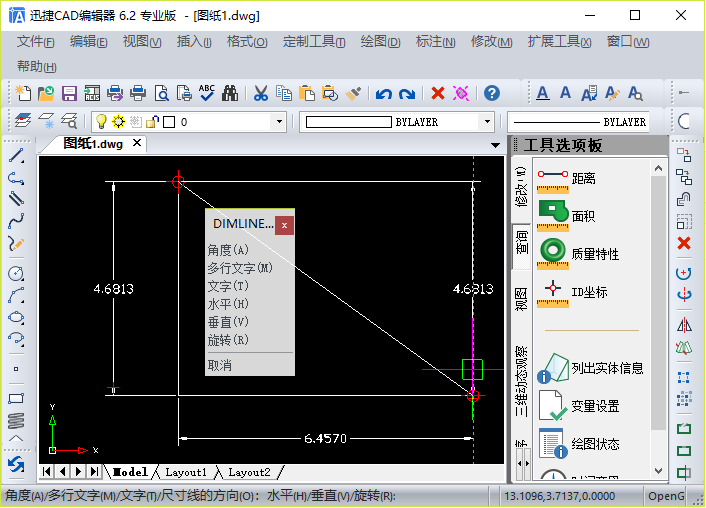
Task: Click the red X delete icon in toolbar
Action: (x=438, y=94)
